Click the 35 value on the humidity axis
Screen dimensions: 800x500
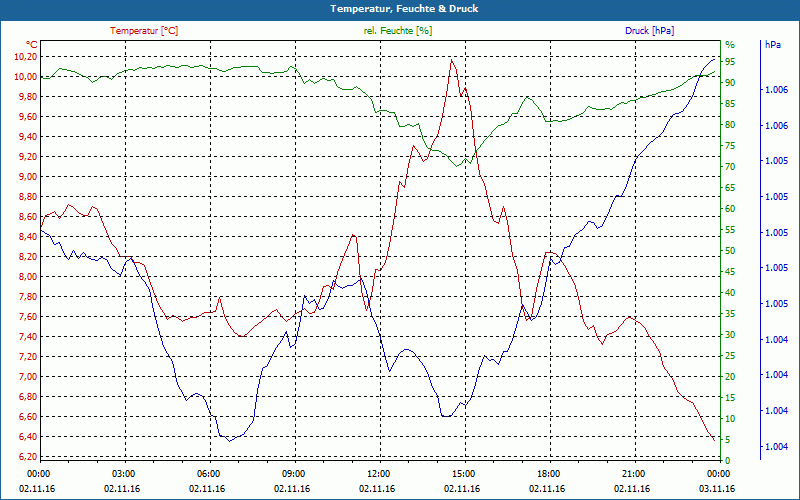[730, 314]
